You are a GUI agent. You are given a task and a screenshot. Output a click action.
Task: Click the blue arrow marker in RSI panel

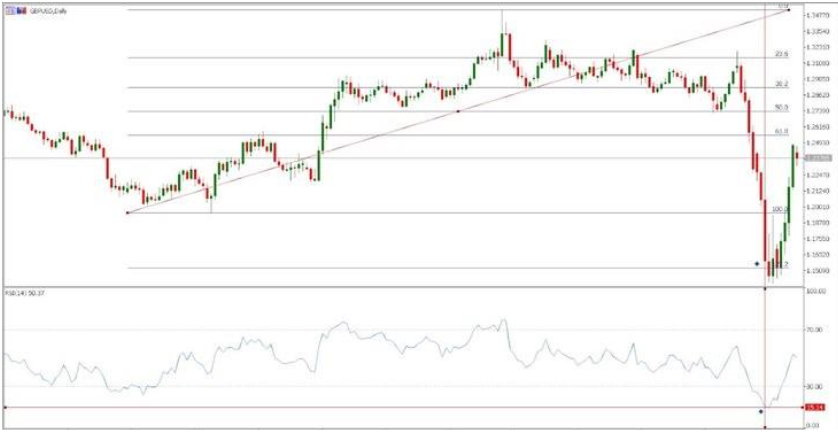pos(760,411)
